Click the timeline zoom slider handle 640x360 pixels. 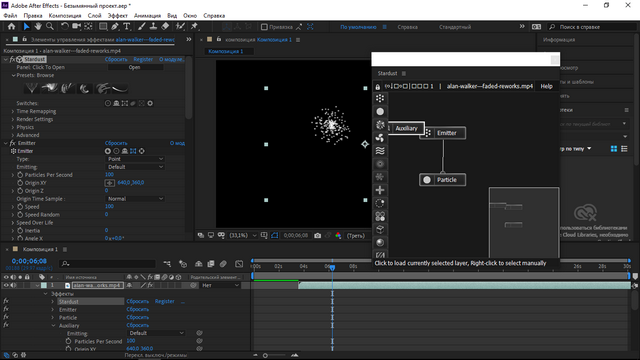[265, 356]
